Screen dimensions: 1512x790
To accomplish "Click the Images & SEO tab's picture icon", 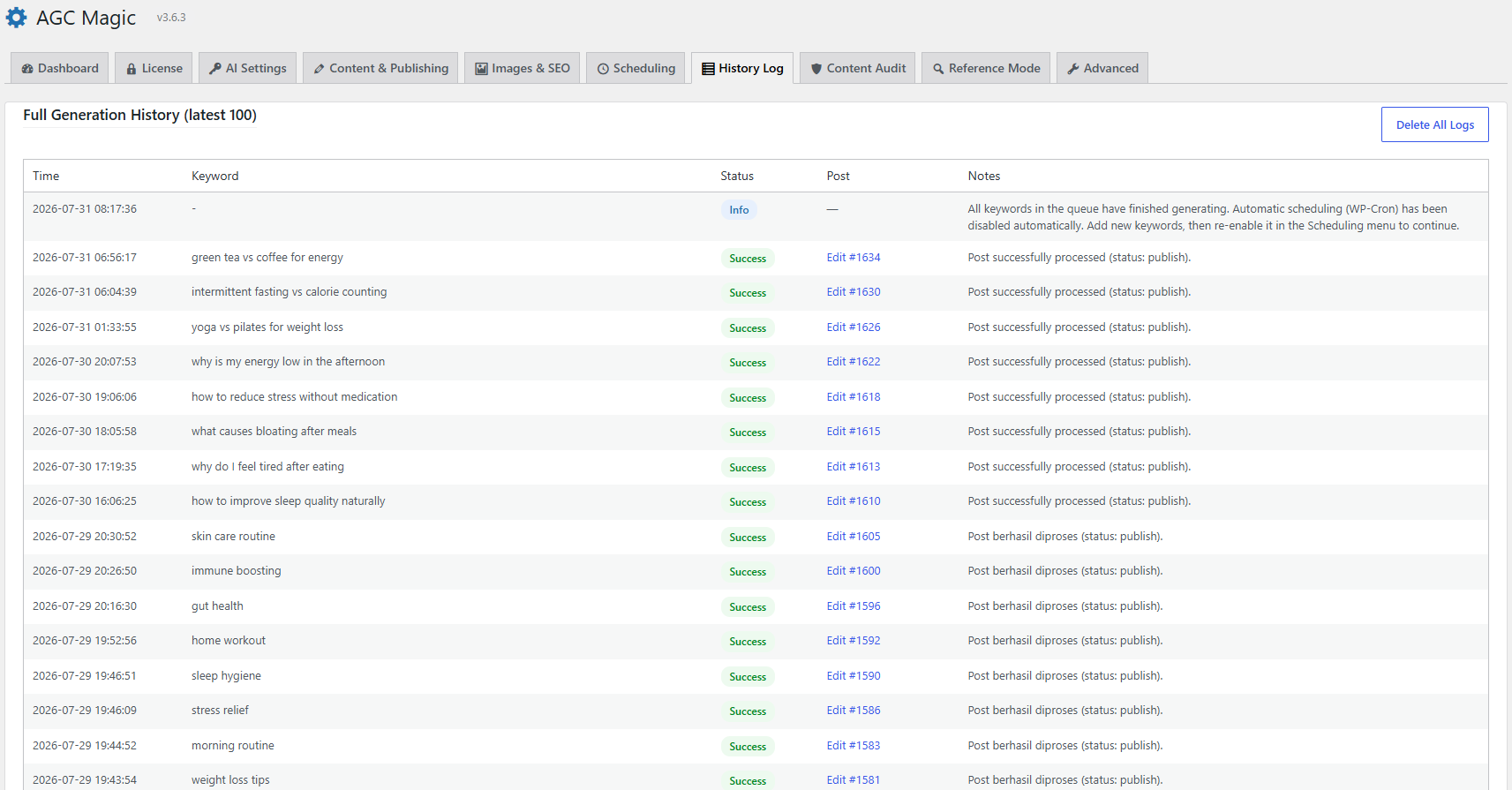I will tap(481, 69).
